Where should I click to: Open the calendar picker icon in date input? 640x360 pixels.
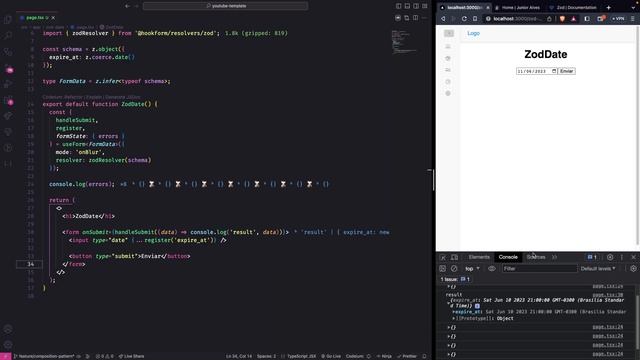(x=554, y=71)
